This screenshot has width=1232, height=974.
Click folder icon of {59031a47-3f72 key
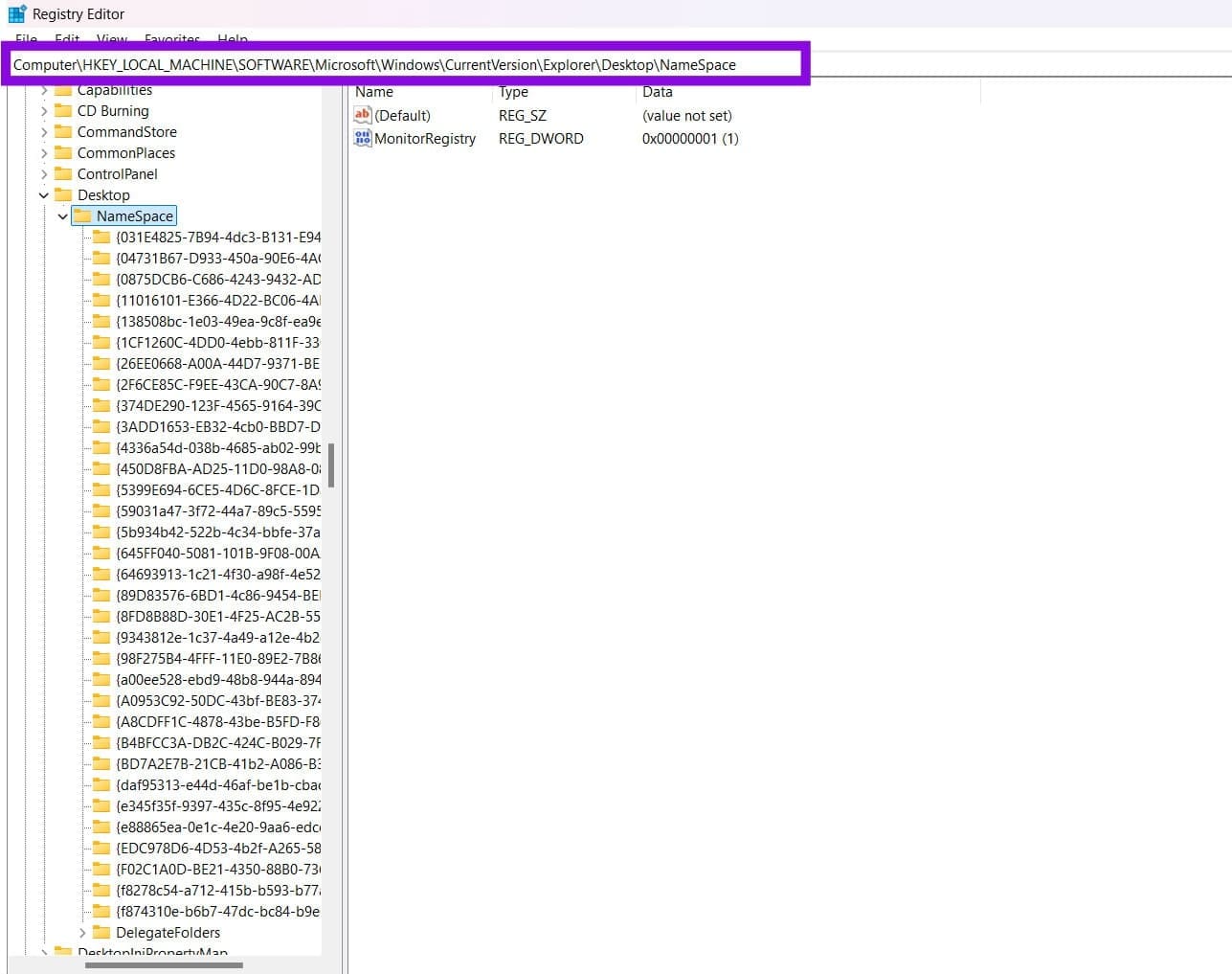101,510
